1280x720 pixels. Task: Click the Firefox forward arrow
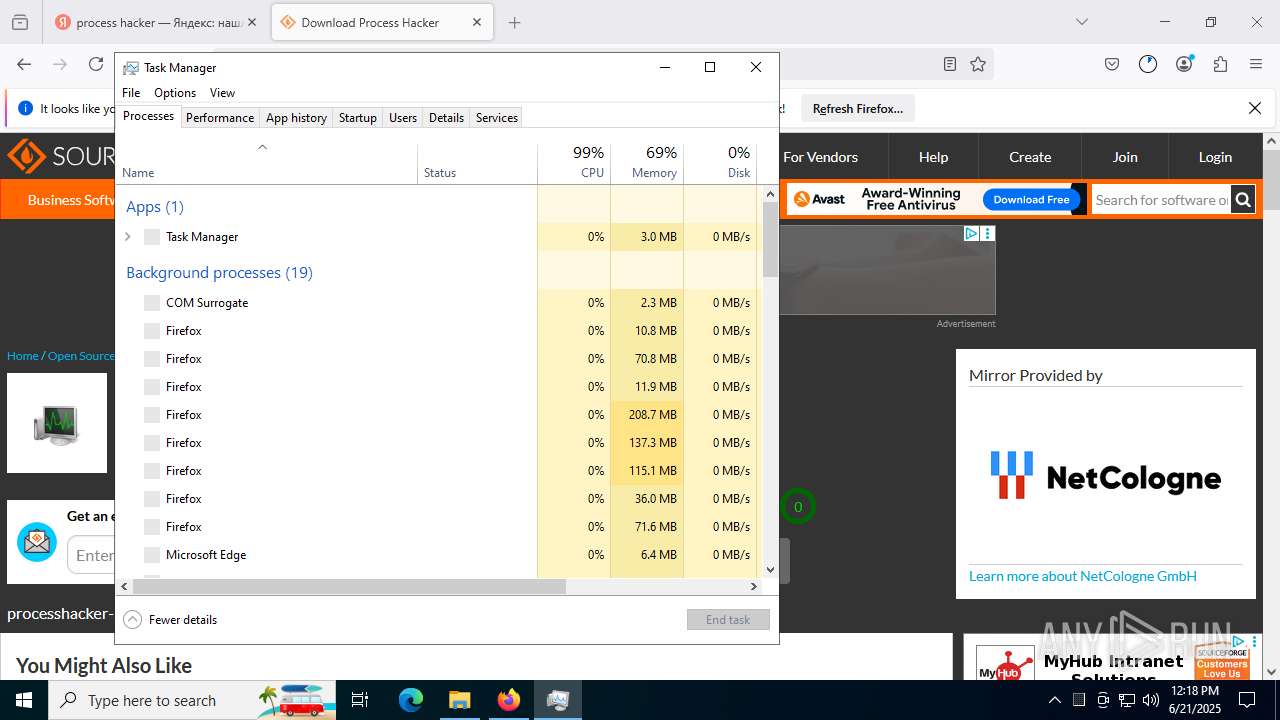pyautogui.click(x=60, y=64)
